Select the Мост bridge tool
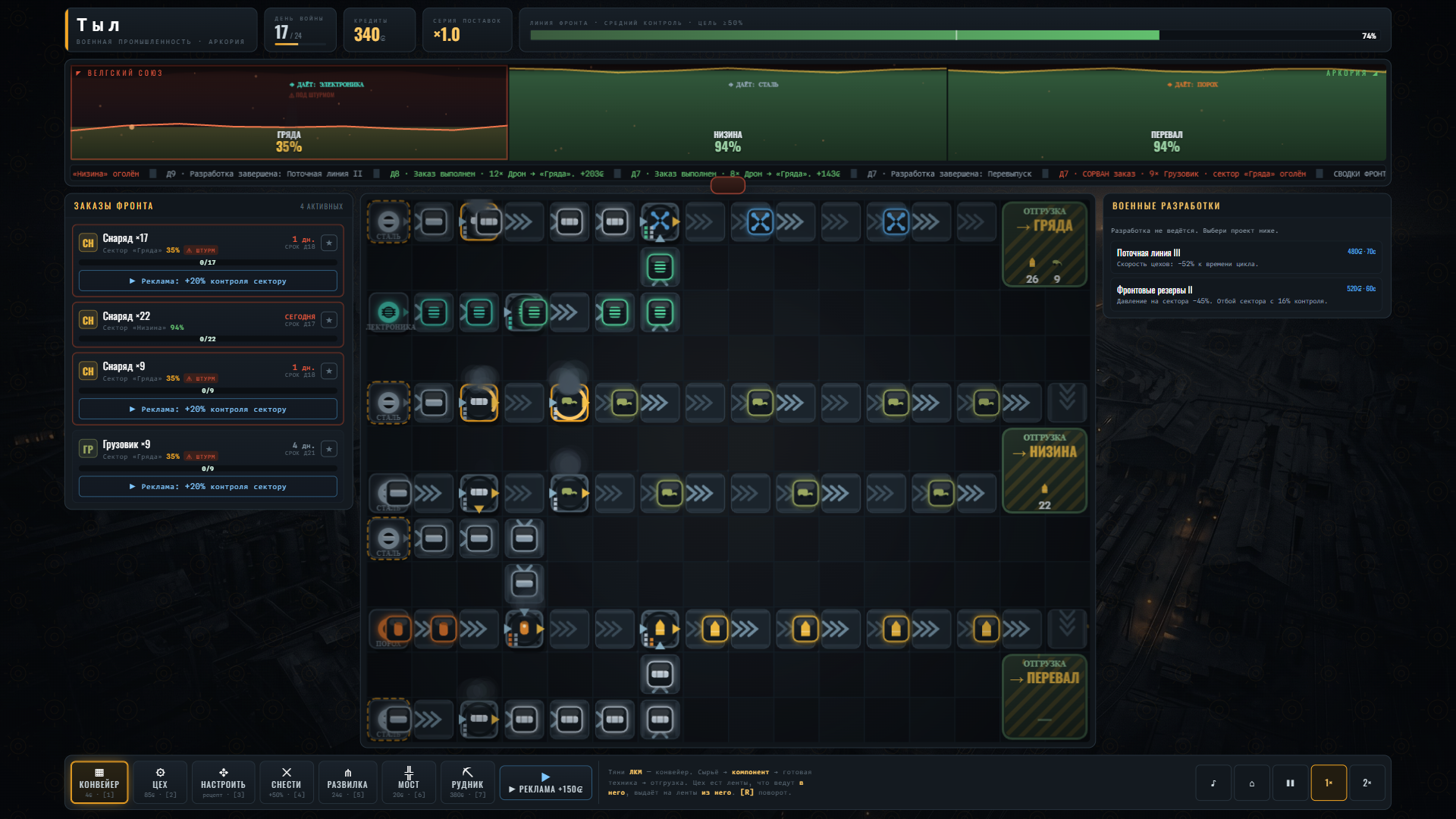Screen dimensions: 1456x819 (409, 783)
